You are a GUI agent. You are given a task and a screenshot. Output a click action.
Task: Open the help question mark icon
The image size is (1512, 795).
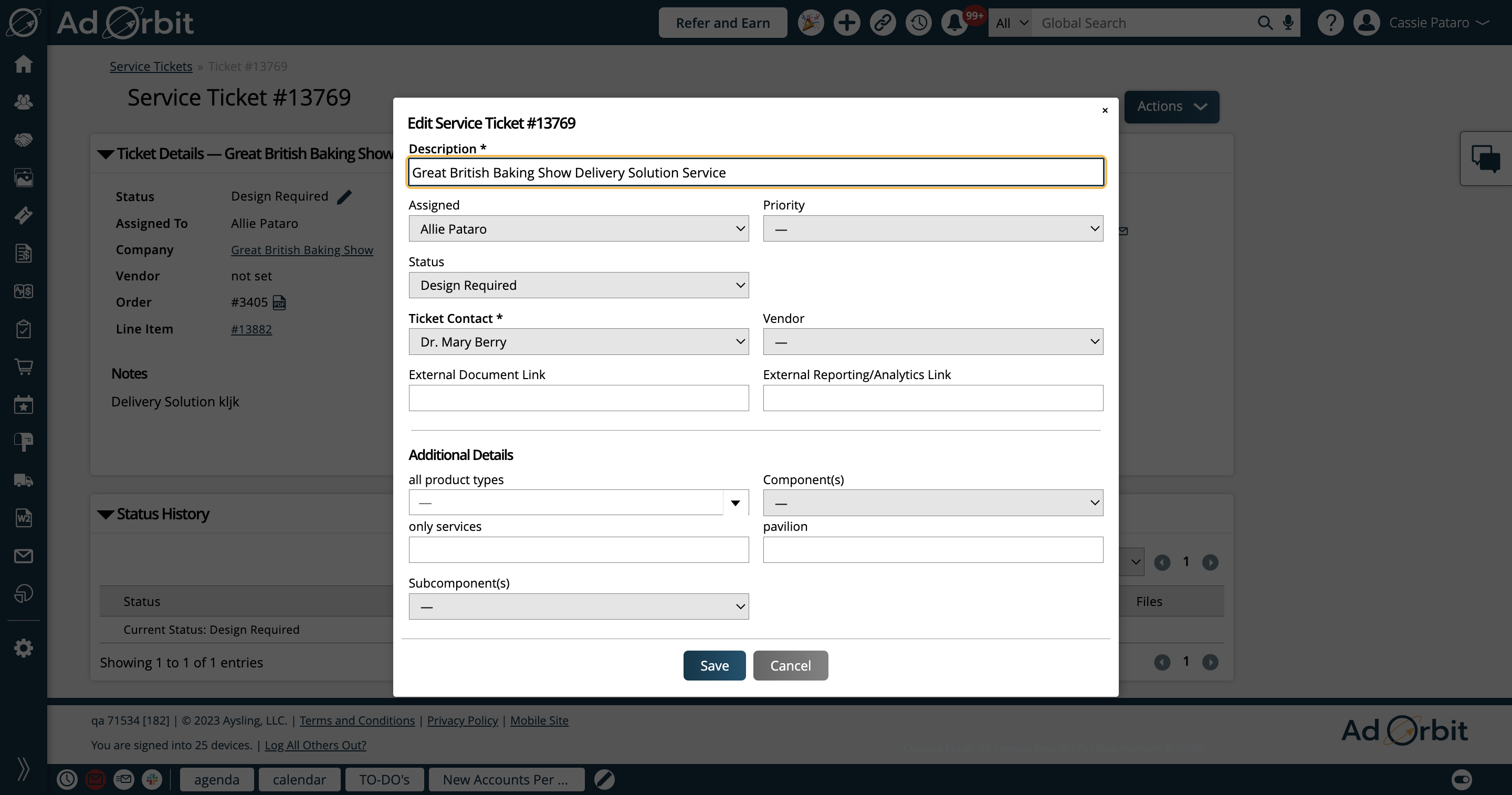1330,23
